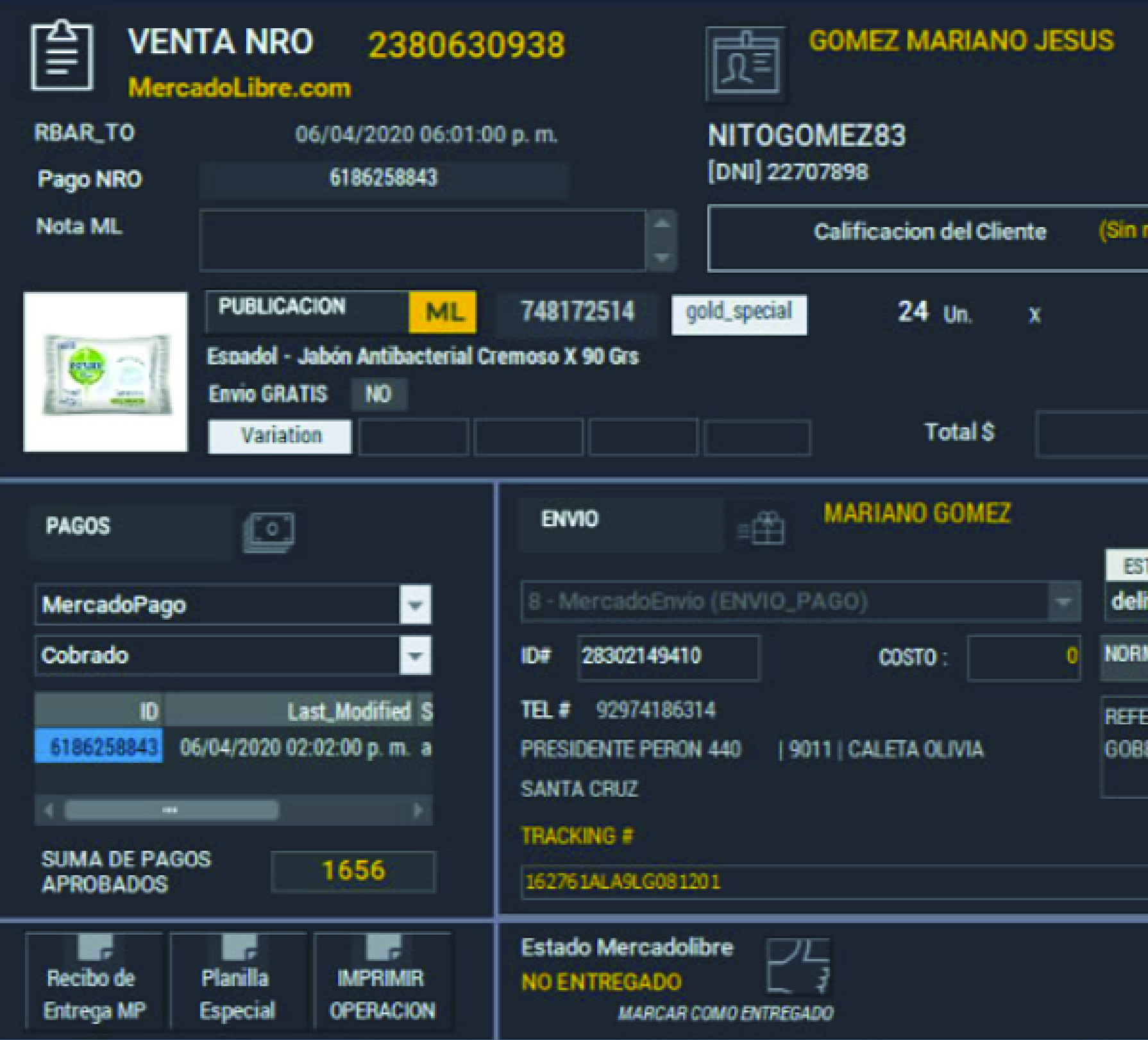Click the phone number 92974186314
The image size is (1148, 1040).
tap(655, 710)
